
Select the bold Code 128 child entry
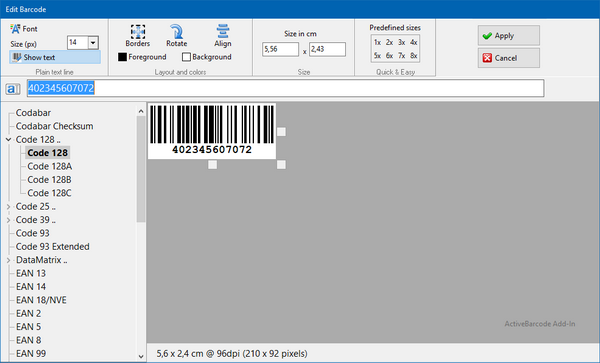coord(47,153)
